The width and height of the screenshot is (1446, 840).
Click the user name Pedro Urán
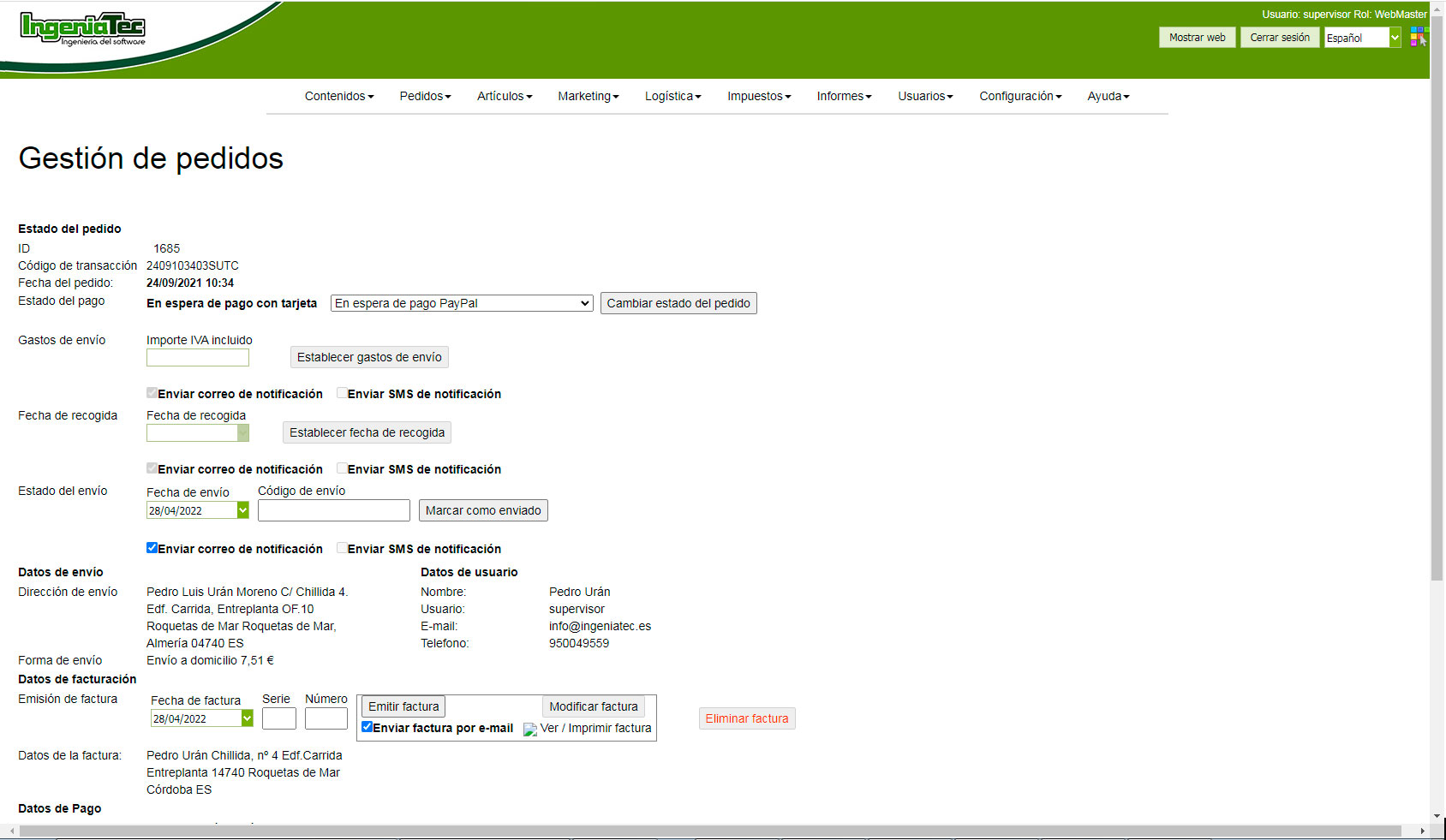point(580,592)
